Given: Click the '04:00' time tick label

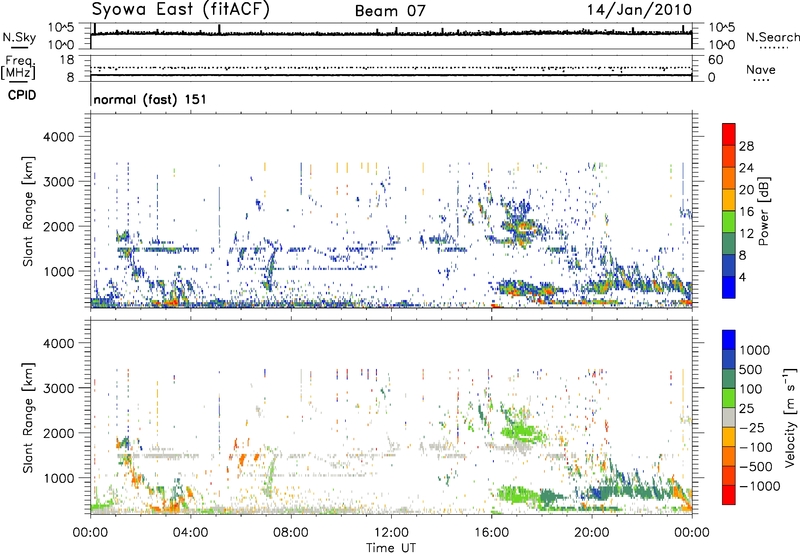Looking at the screenshot, I should [190, 533].
